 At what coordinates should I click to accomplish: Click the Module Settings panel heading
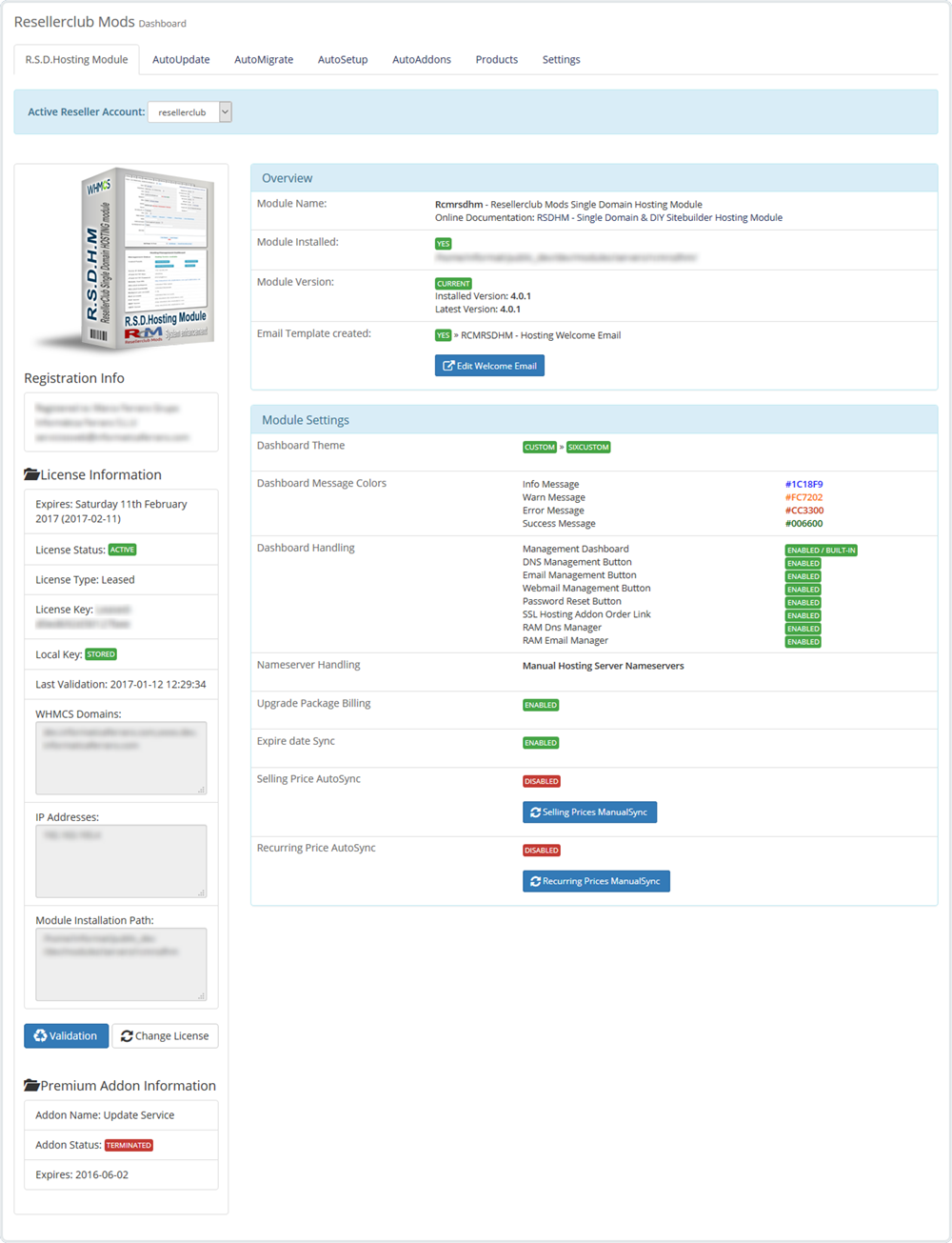coord(594,420)
